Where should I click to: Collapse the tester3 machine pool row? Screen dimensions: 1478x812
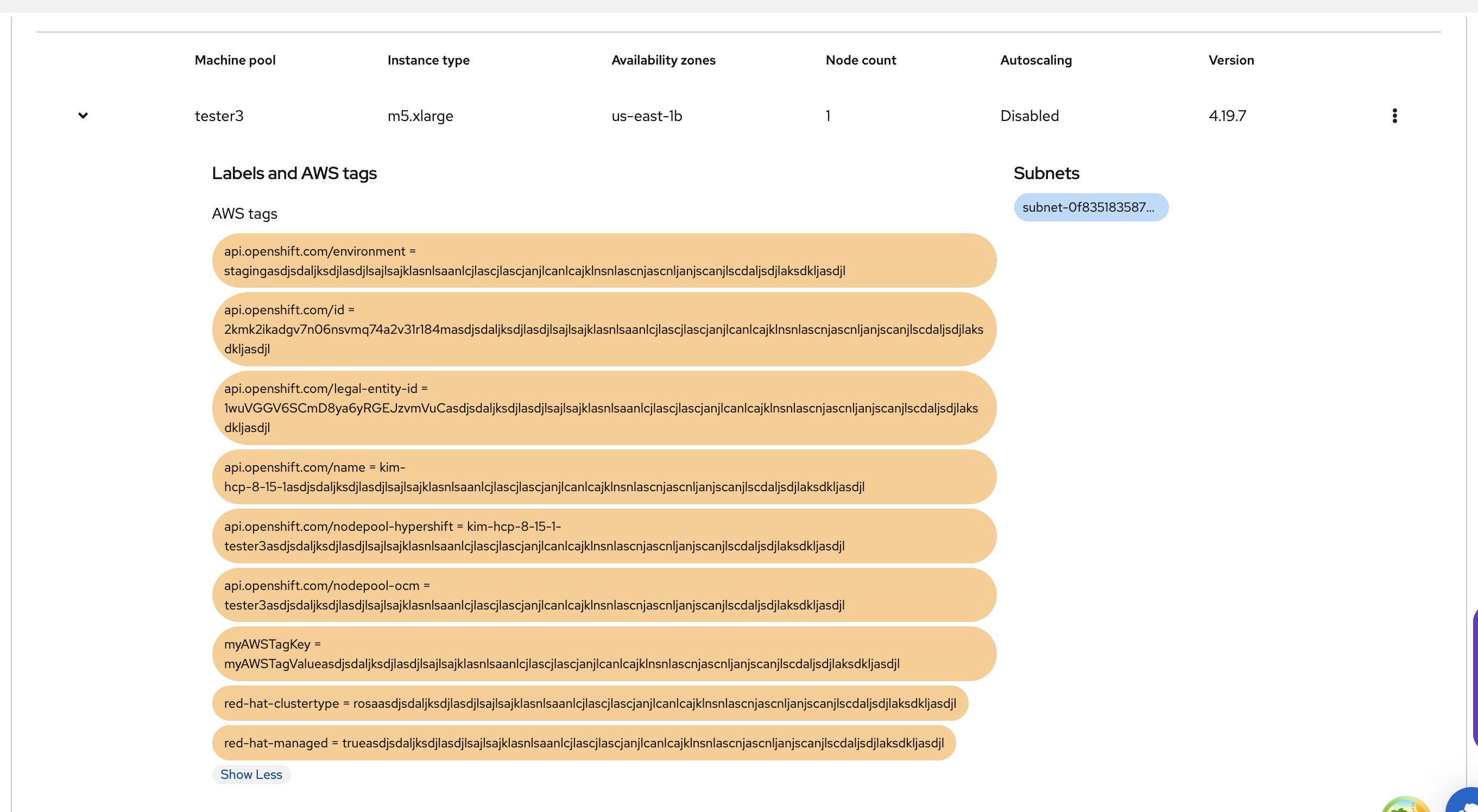[83, 115]
